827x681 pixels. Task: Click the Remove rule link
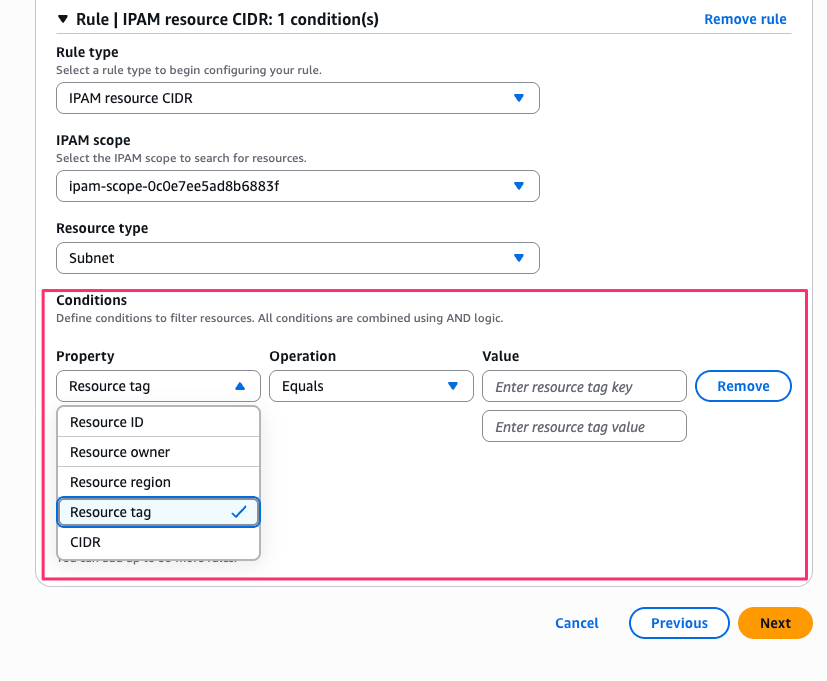pos(745,19)
